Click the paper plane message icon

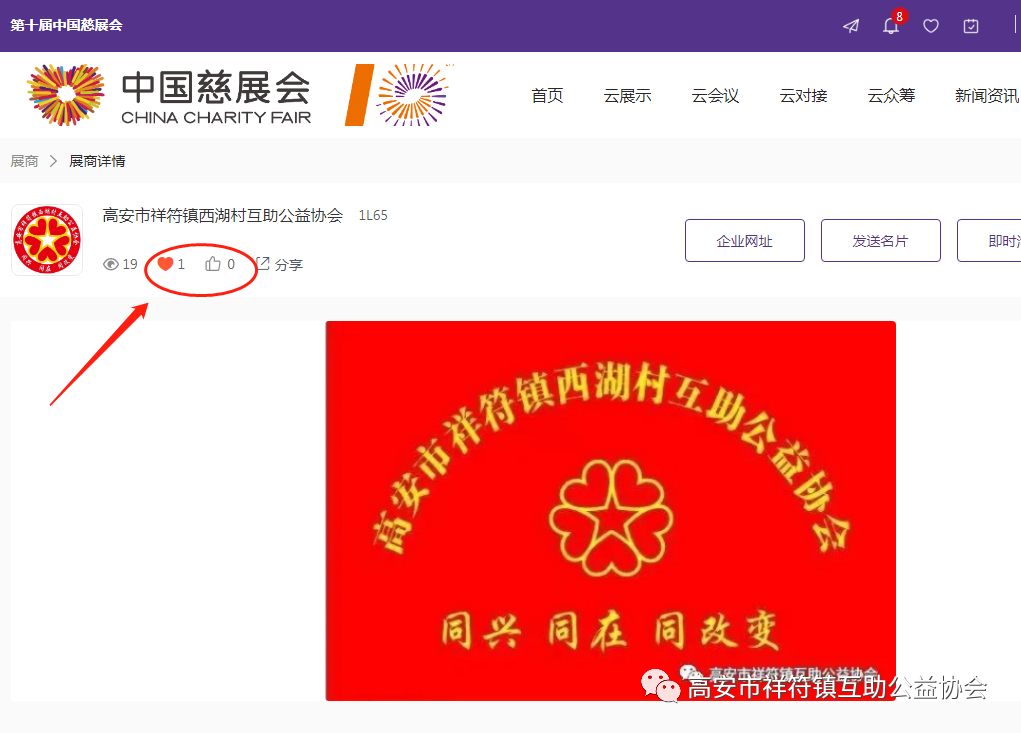pyautogui.click(x=851, y=26)
